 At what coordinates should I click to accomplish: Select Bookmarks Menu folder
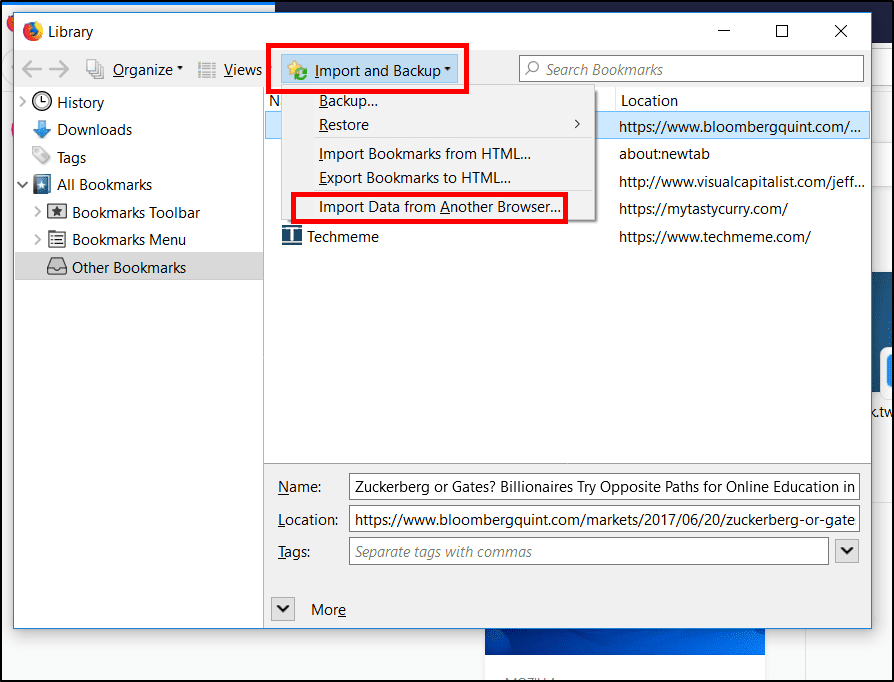point(129,240)
